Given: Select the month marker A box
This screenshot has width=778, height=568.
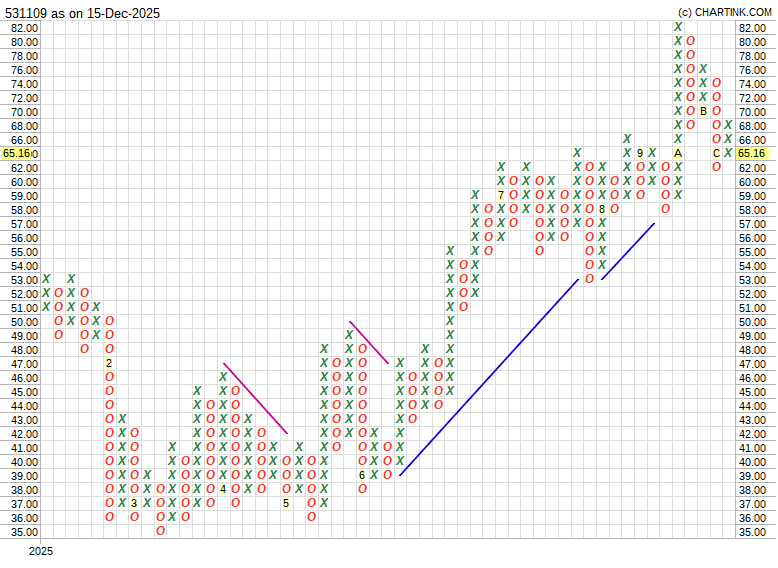Looking at the screenshot, I should point(678,153).
